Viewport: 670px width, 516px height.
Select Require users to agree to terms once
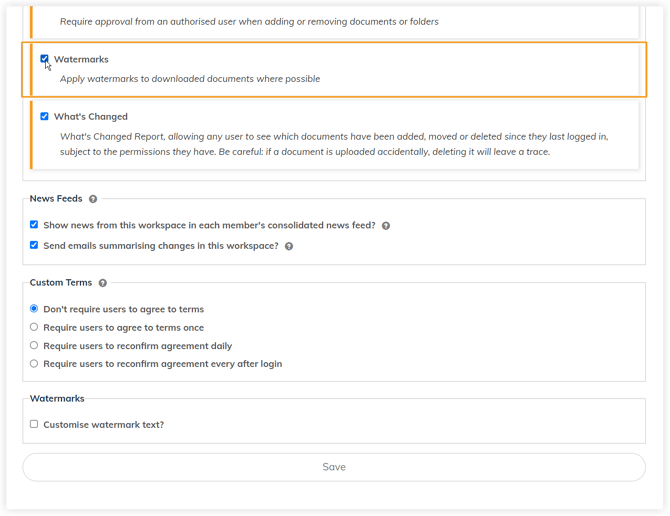[34, 327]
